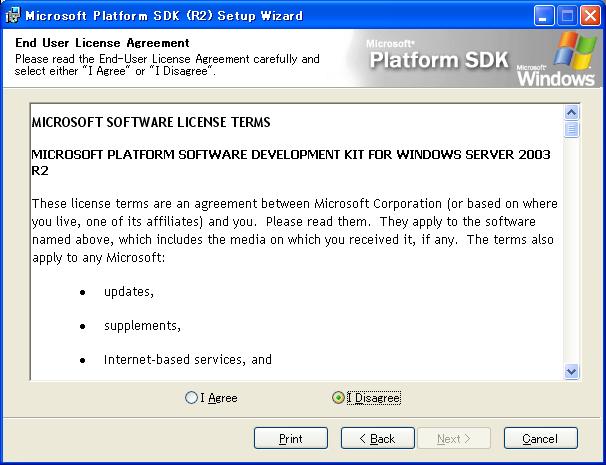The width and height of the screenshot is (606, 465).
Task: Minimize the Setup Wizard window
Action: (543, 16)
